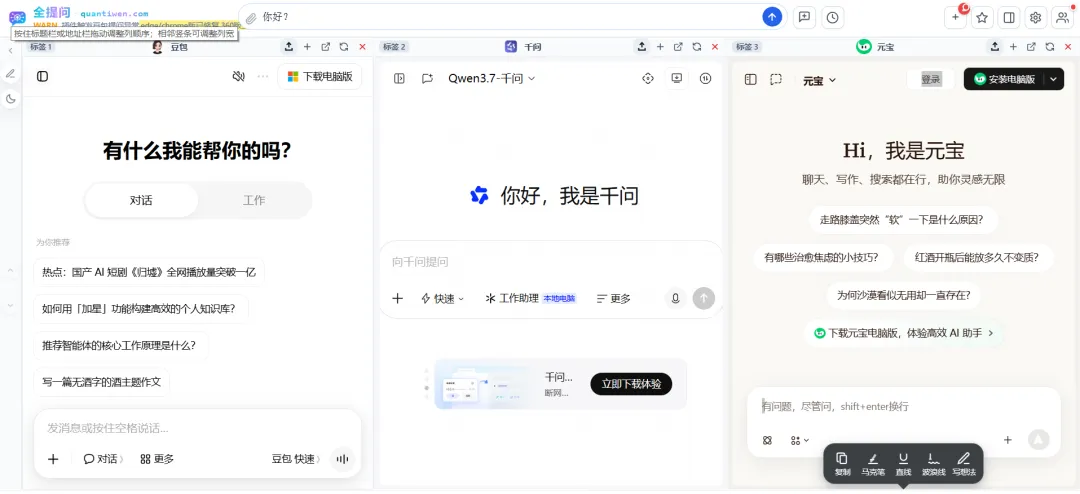Image resolution: width=1080 pixels, height=494 pixels.
Task: Expand the 快速 mode dropdown in Qwen
Action: coord(443,298)
